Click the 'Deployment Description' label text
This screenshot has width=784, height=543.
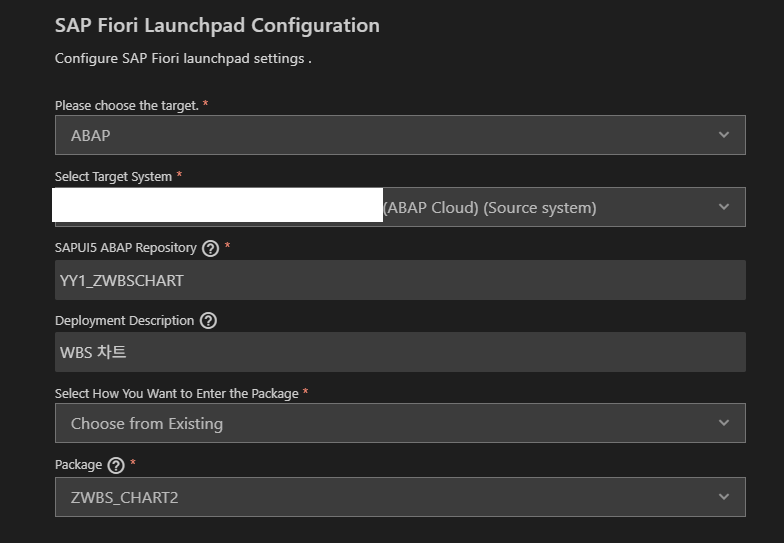point(124,320)
